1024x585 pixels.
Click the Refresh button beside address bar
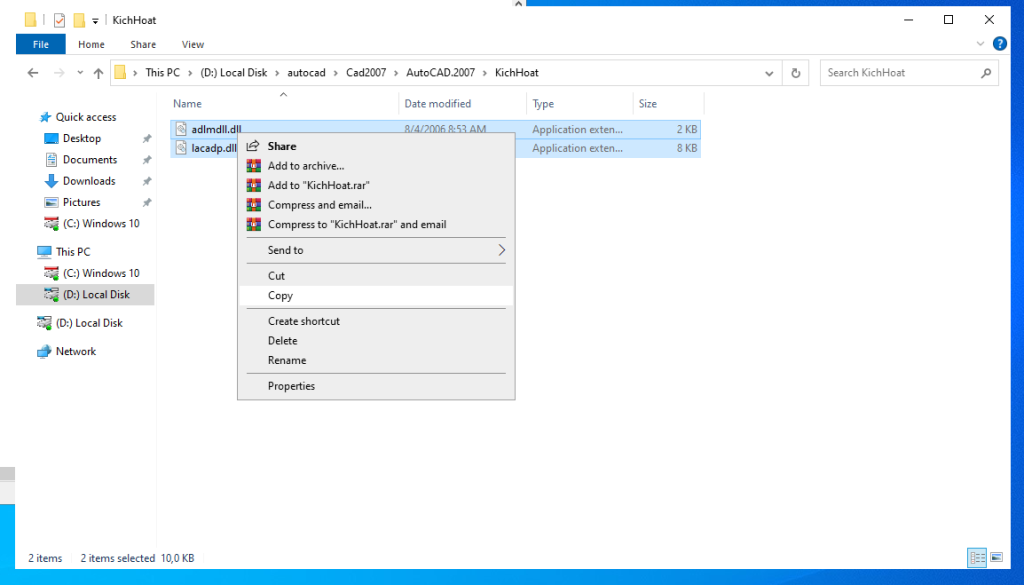(x=796, y=73)
